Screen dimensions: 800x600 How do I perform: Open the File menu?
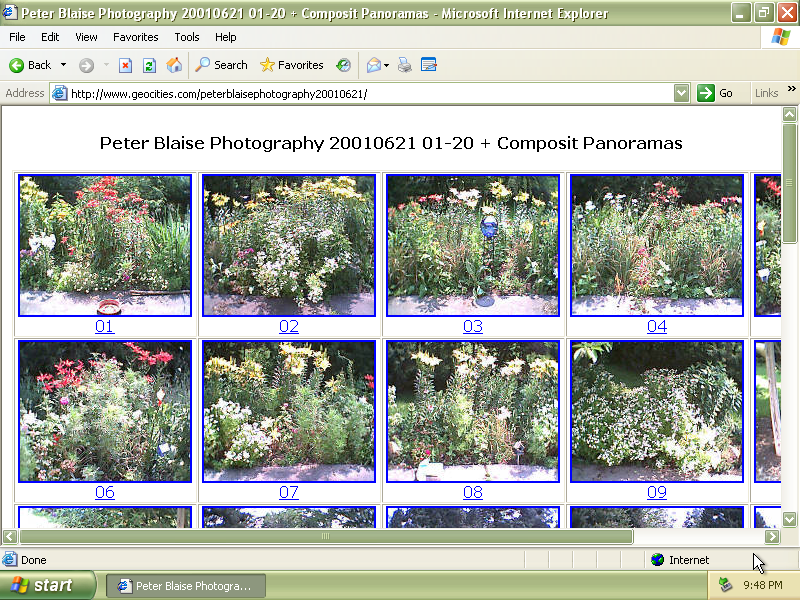pos(17,37)
